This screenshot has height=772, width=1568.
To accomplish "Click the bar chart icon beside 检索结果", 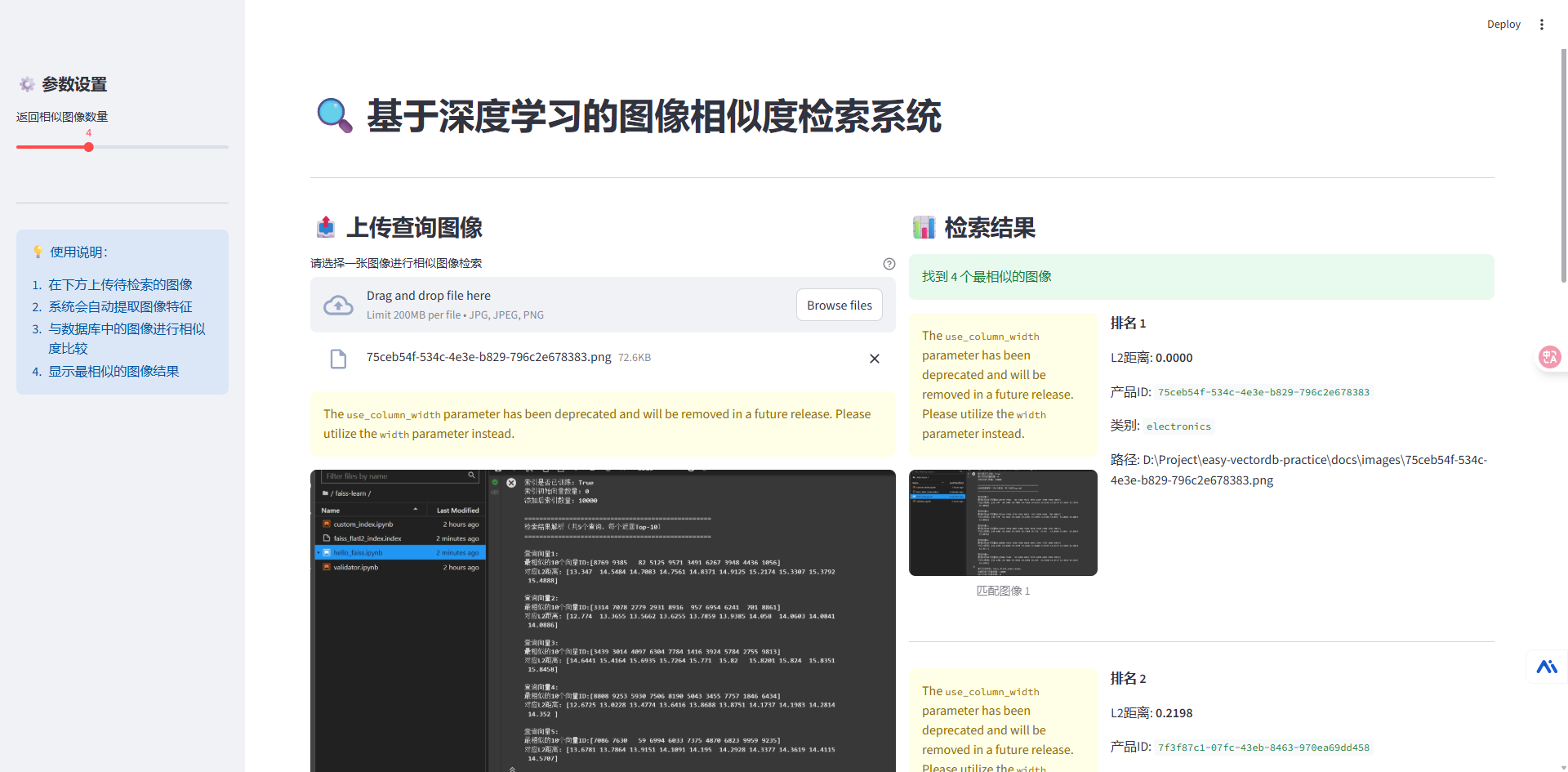I will [x=924, y=227].
